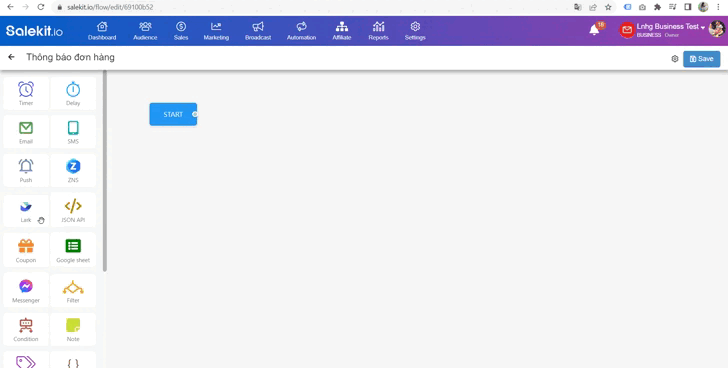Open the Reports section
Viewport: 728px width, 368px height.
tap(378, 31)
